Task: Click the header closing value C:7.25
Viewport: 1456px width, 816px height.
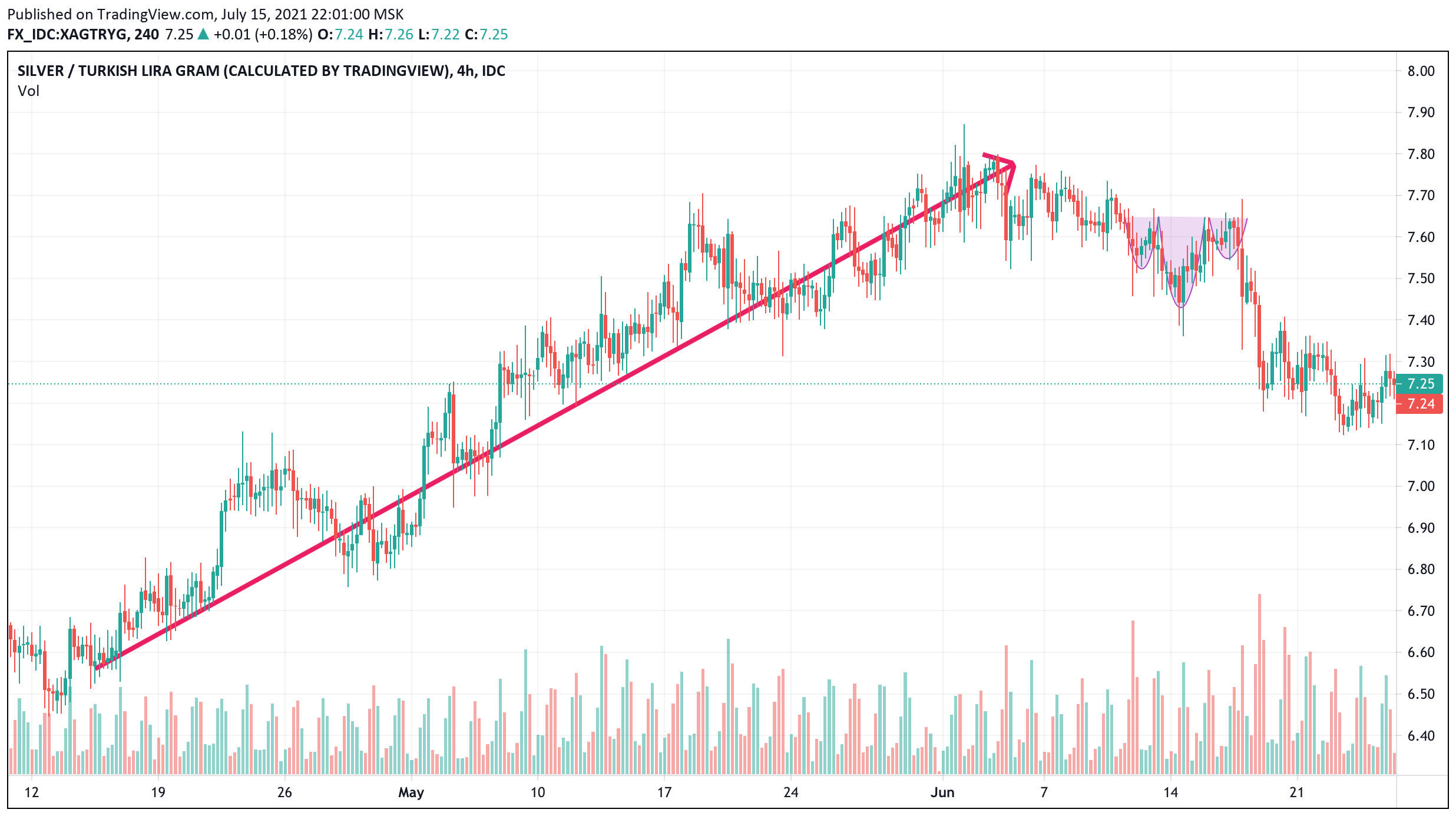Action: [486, 35]
